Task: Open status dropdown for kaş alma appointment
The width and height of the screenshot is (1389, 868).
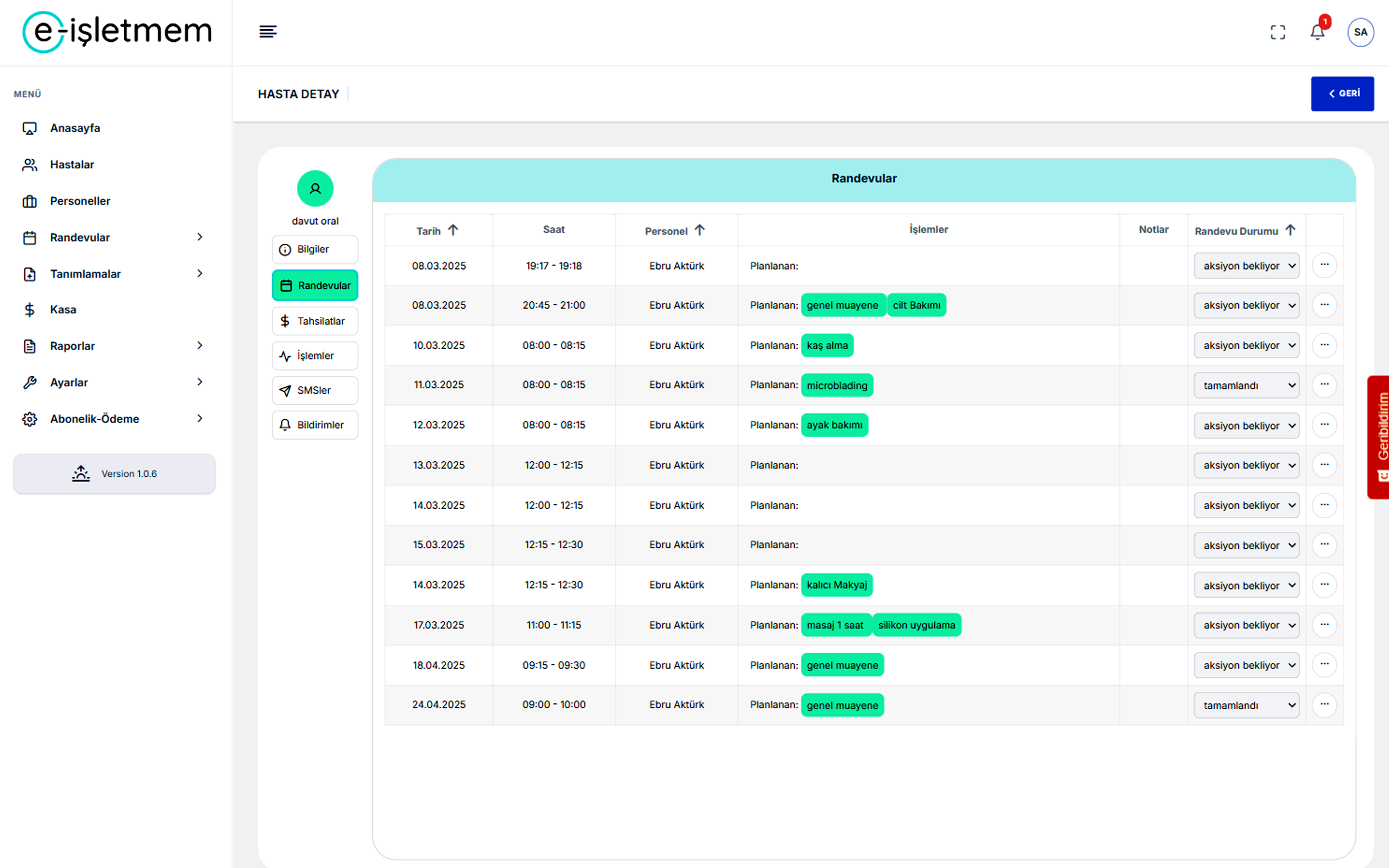Action: coord(1246,345)
